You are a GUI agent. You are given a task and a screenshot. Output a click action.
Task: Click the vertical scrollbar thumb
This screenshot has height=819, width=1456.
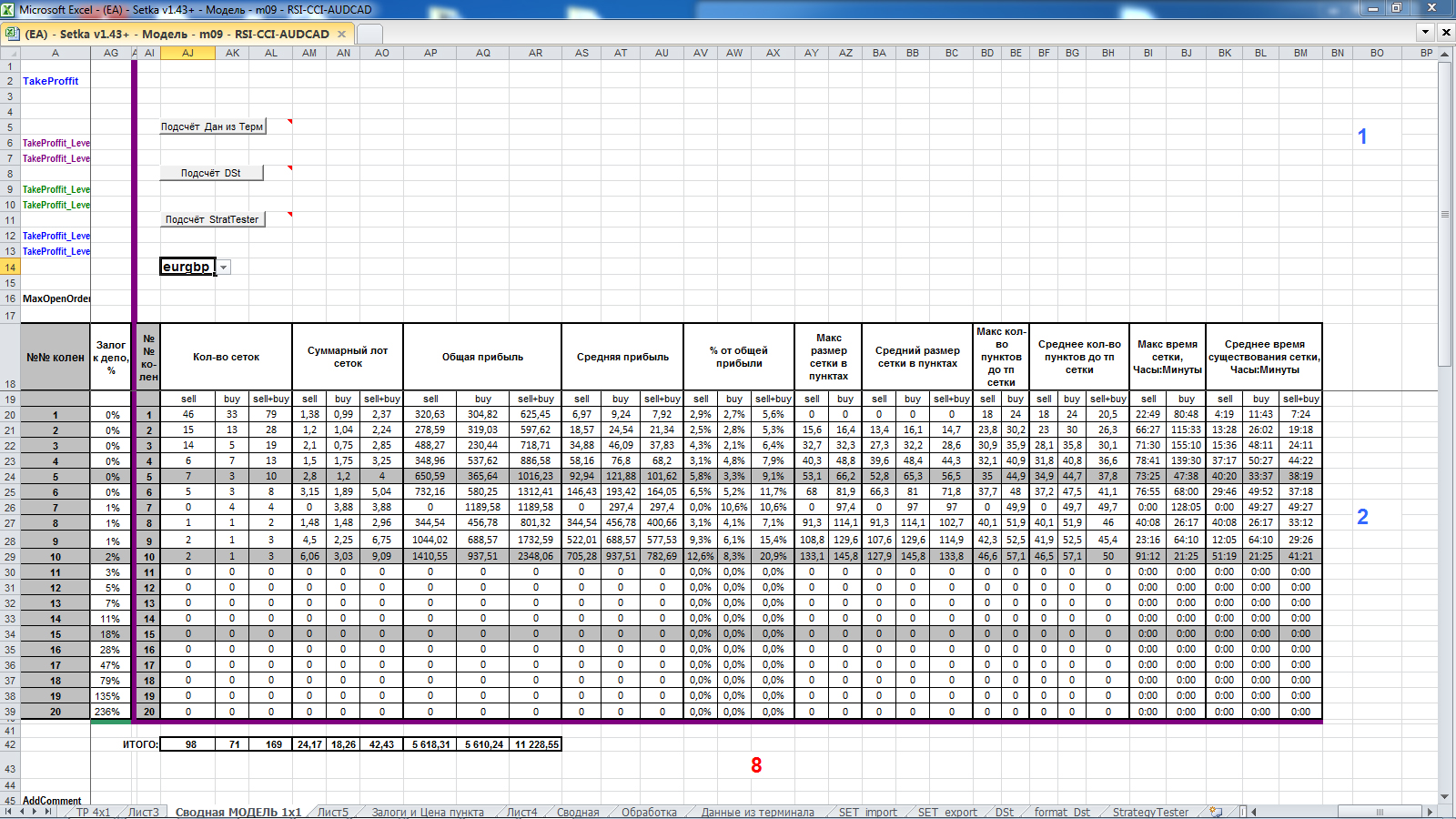(1445, 214)
